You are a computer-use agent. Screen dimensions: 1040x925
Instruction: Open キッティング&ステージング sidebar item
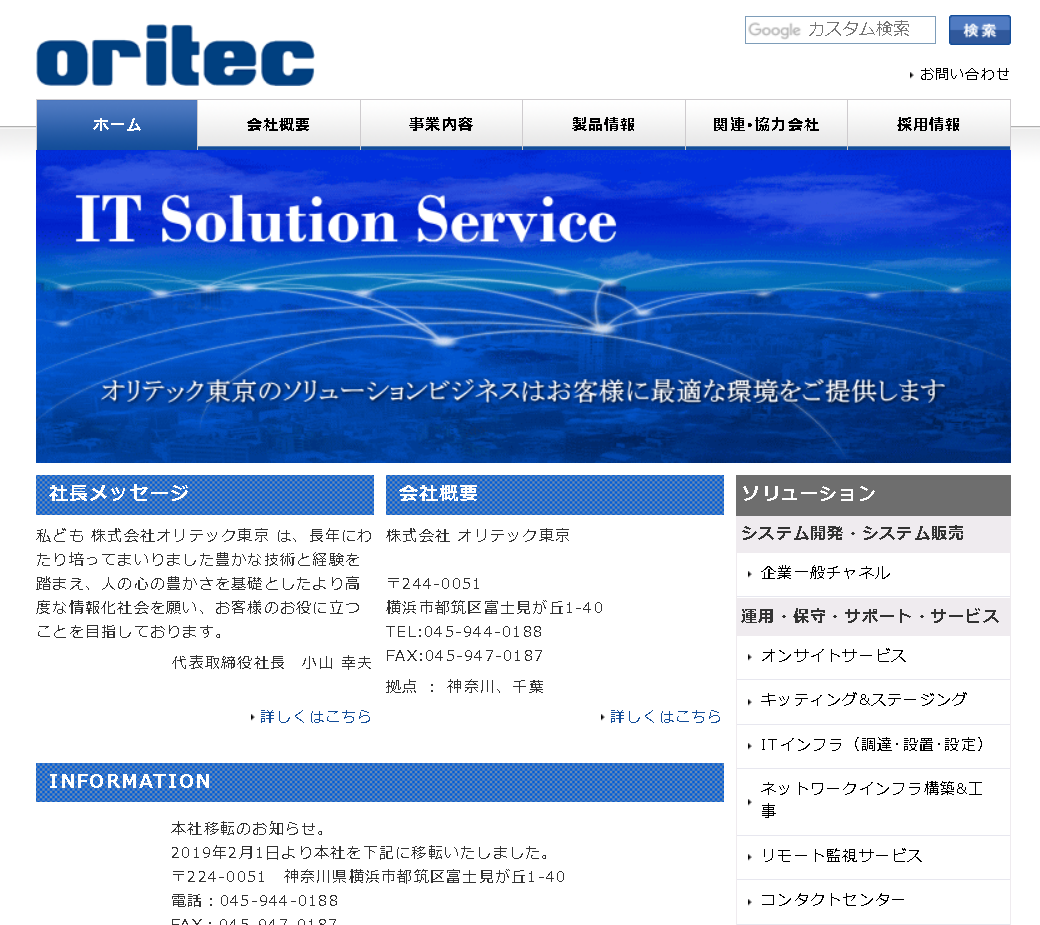[x=863, y=700]
